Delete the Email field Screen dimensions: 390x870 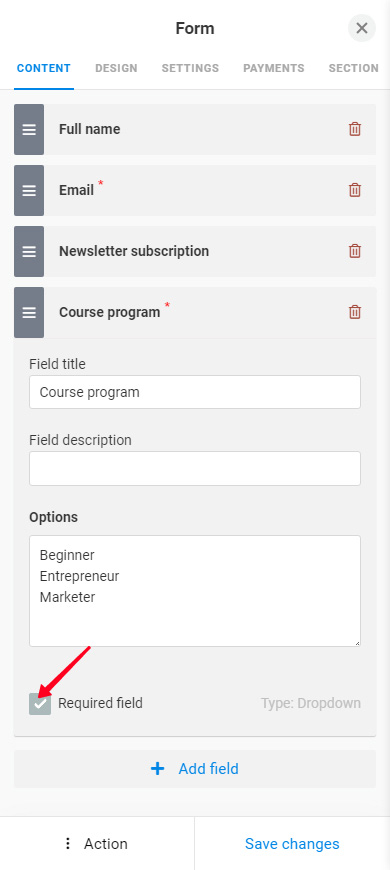(x=354, y=190)
